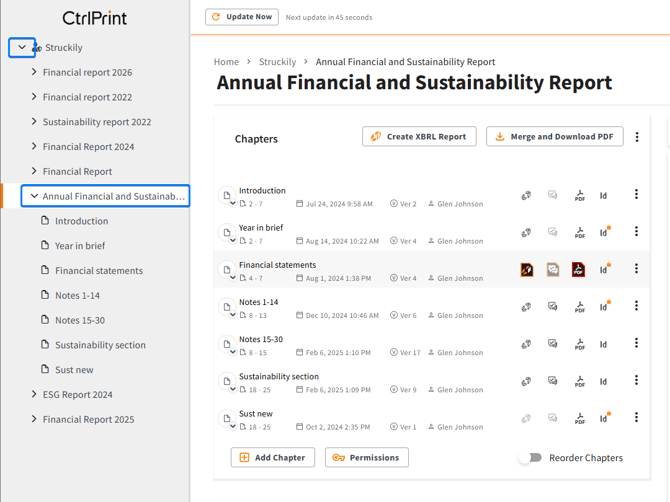The width and height of the screenshot is (670, 502).
Task: Click document icon next to Sust new chapter
Action: [x=227, y=419]
